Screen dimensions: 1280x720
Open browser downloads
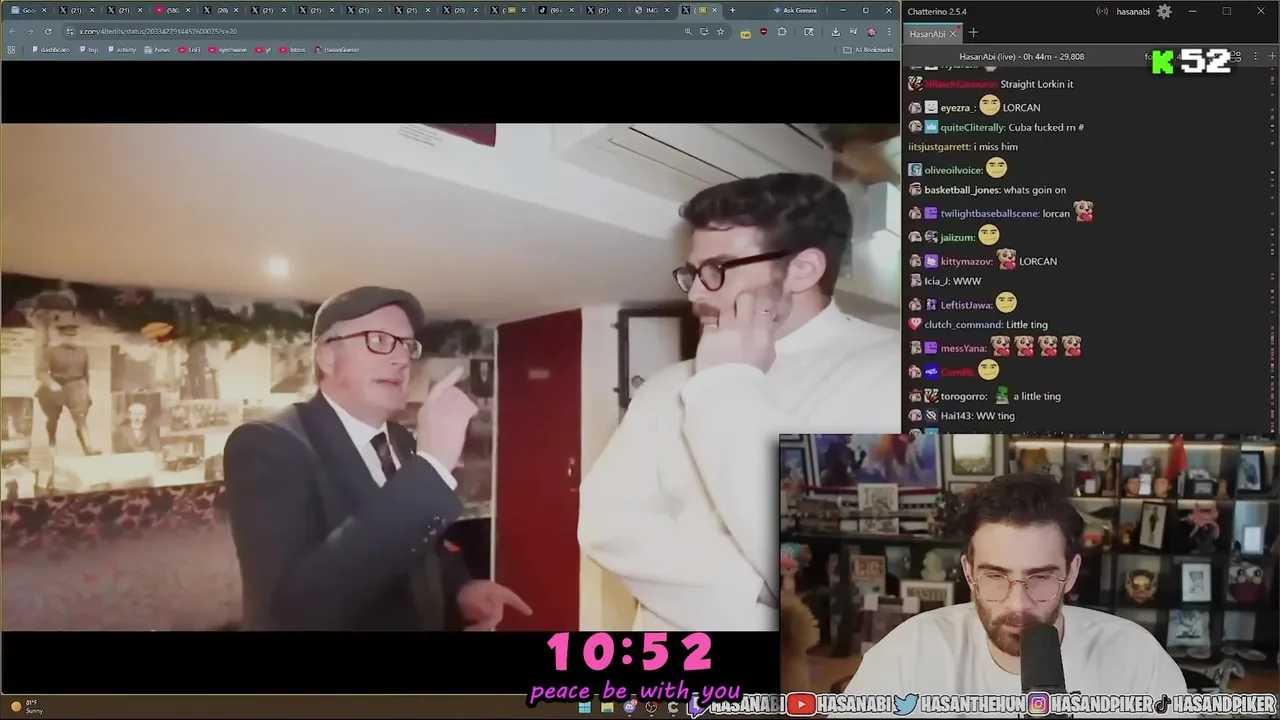[x=835, y=32]
